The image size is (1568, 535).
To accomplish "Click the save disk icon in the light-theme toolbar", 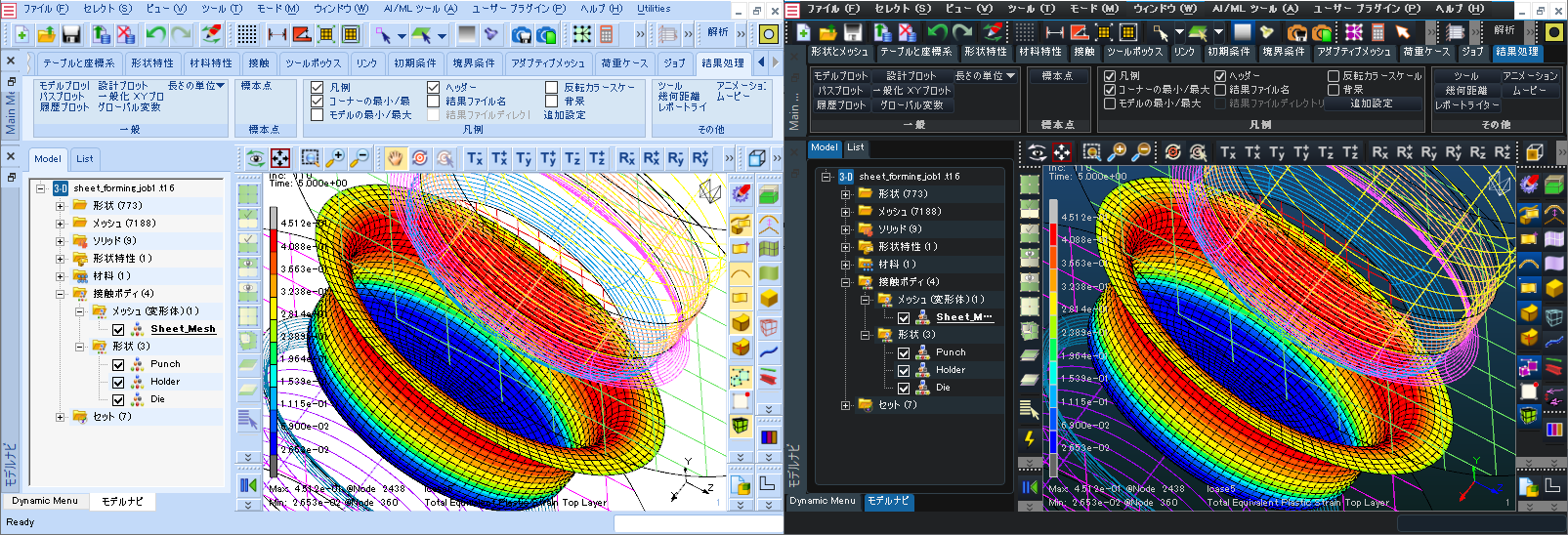I will point(71,34).
